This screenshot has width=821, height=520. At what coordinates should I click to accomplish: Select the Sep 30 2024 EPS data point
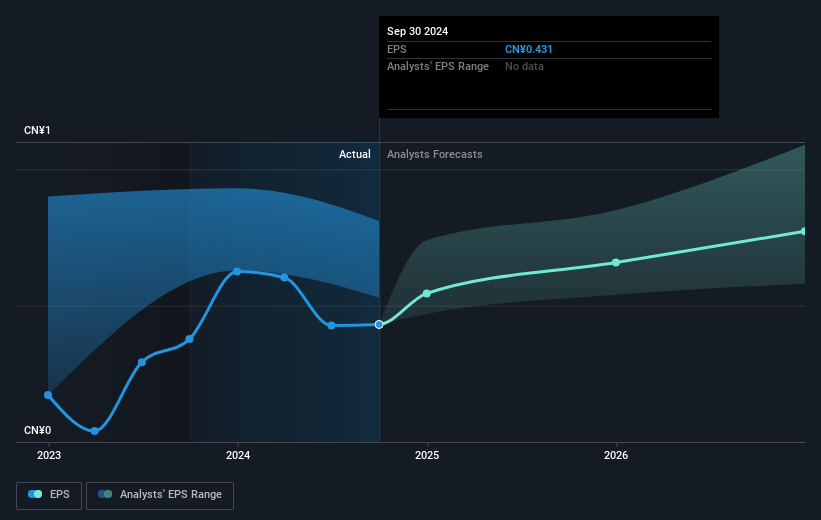pyautogui.click(x=379, y=325)
